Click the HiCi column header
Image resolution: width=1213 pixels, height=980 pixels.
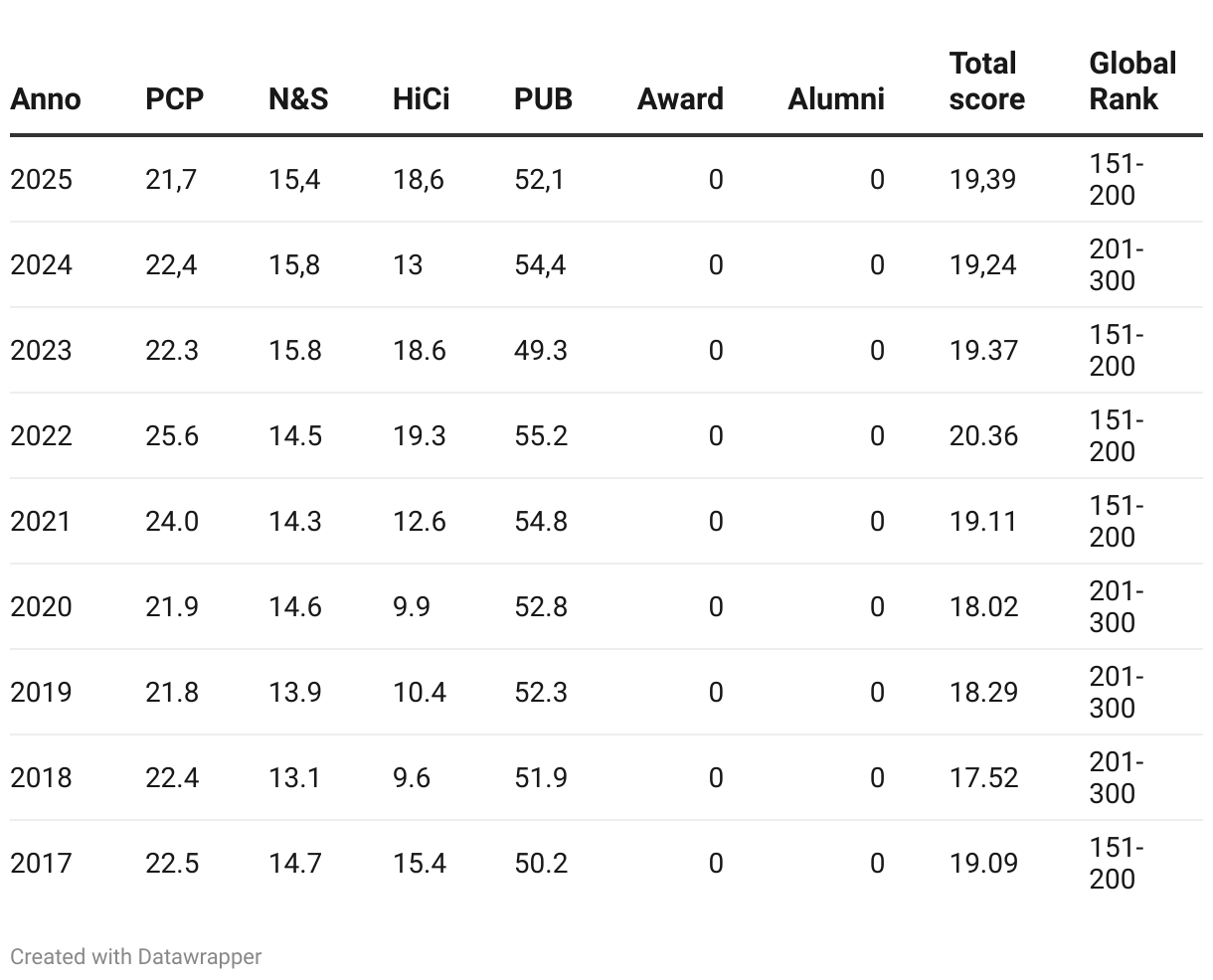(421, 98)
